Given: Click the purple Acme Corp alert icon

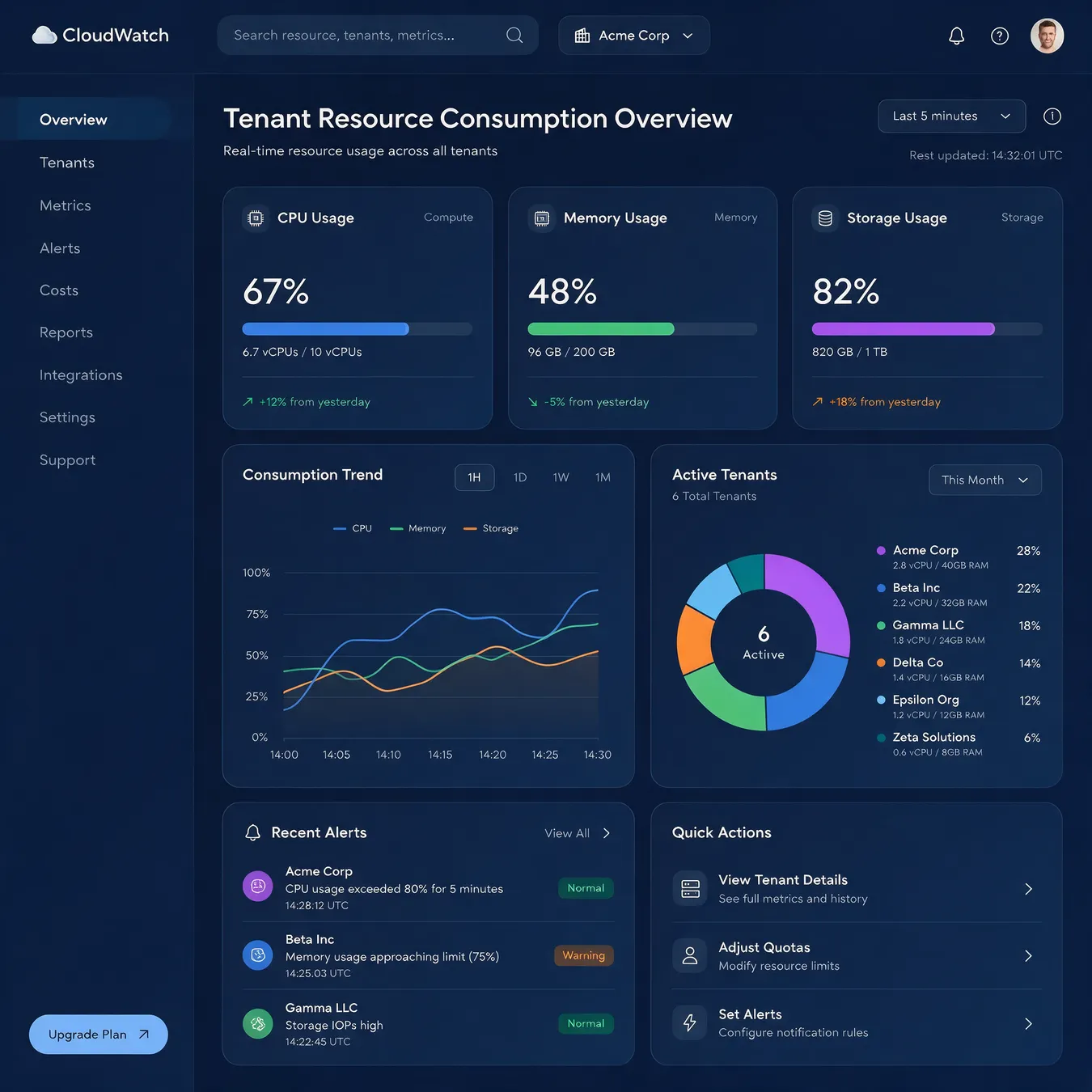Looking at the screenshot, I should point(258,887).
